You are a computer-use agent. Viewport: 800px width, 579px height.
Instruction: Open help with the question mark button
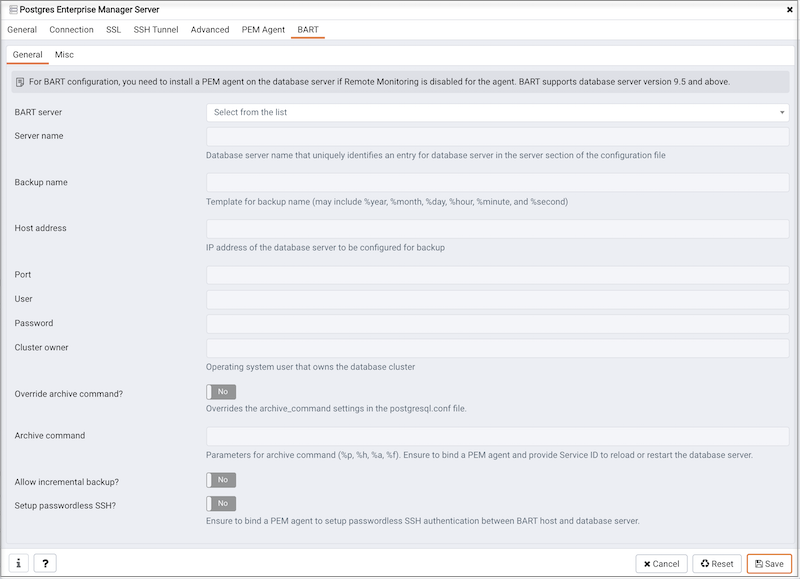45,563
